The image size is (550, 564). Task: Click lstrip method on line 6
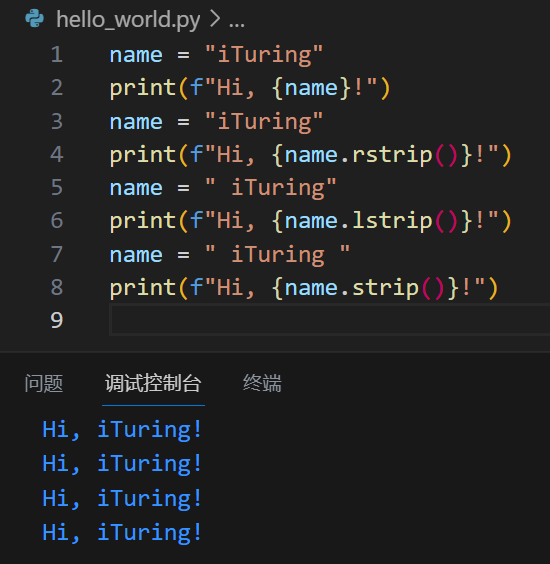392,222
